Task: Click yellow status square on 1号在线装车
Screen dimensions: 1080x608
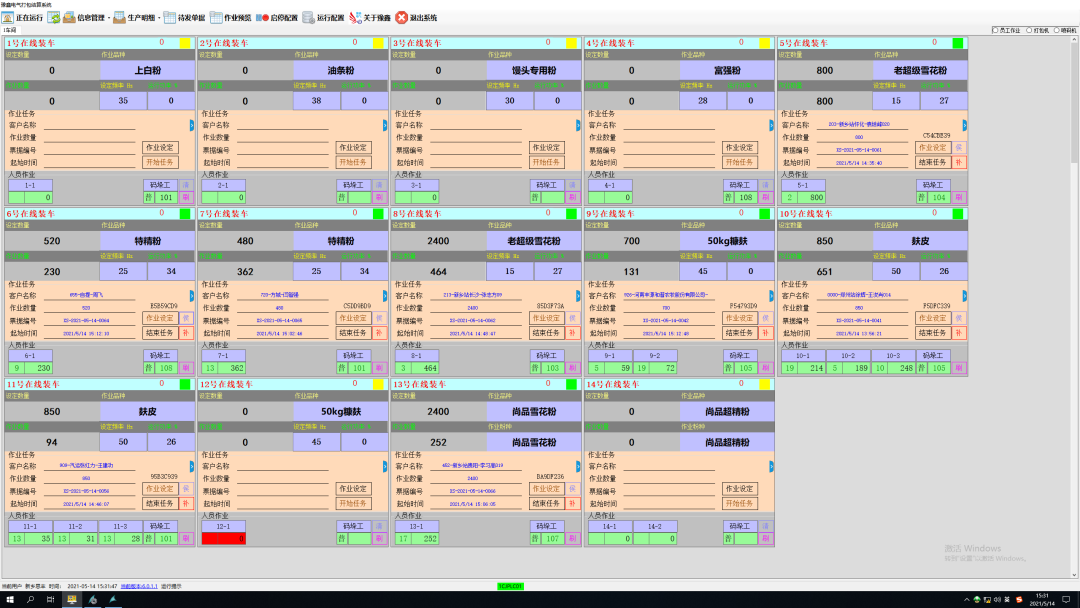Action: coord(185,43)
